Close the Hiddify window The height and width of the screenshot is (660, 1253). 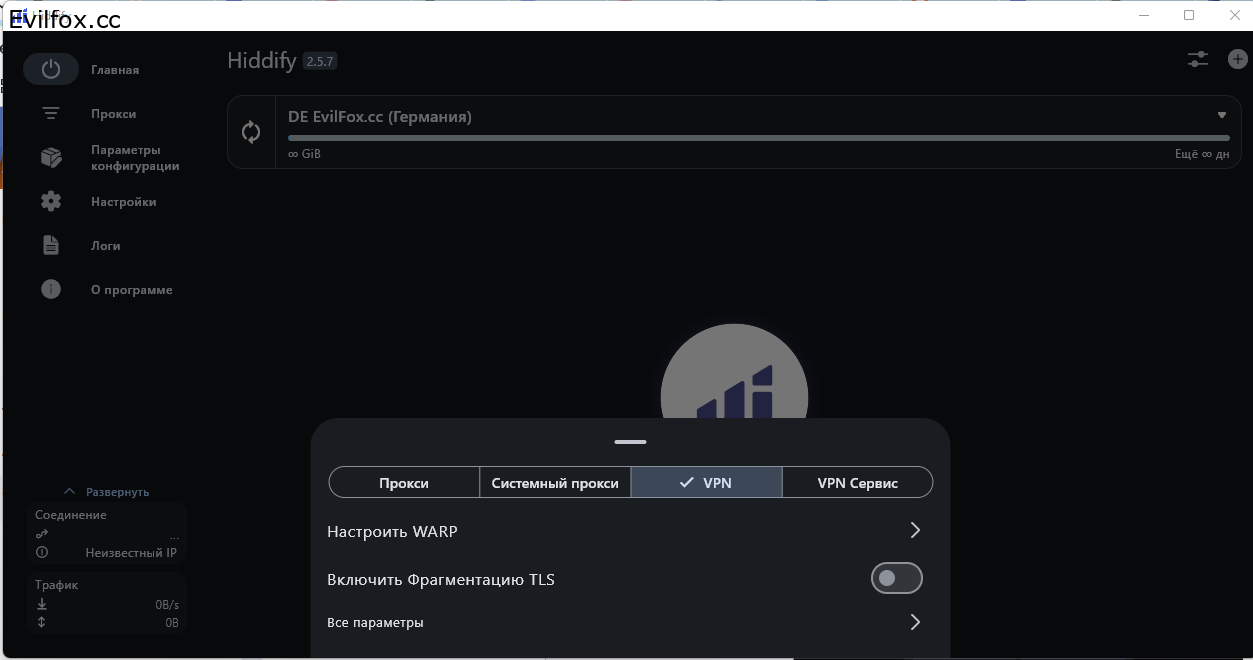click(1233, 15)
